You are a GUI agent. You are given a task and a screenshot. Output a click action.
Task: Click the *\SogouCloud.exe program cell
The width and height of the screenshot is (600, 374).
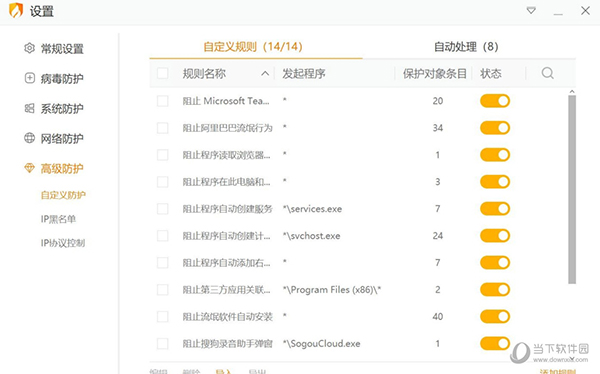pyautogui.click(x=321, y=343)
